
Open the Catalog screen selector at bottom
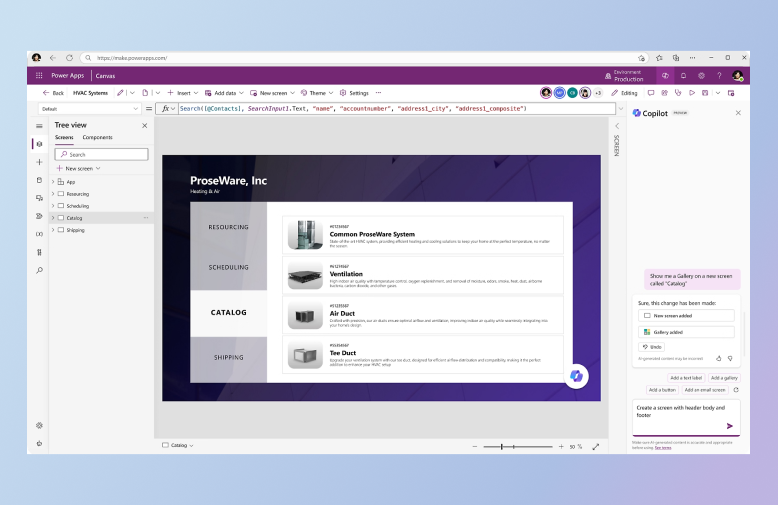(x=178, y=445)
